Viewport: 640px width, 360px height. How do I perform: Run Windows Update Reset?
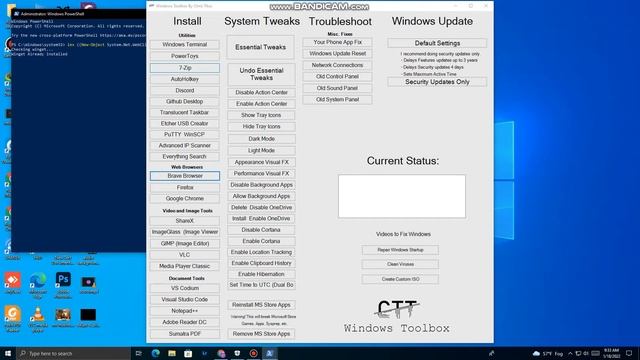(338, 53)
